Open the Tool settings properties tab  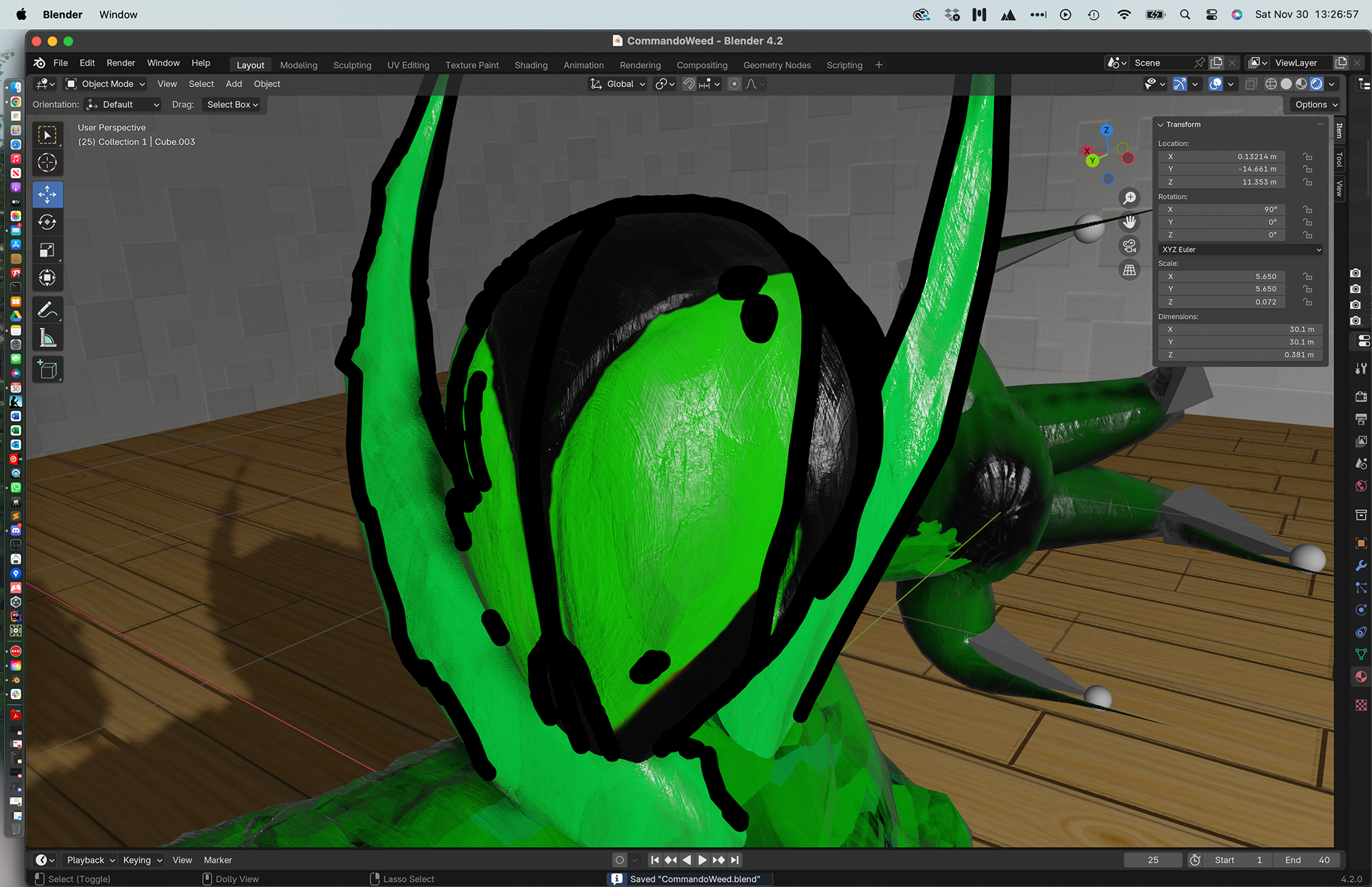tap(1361, 368)
